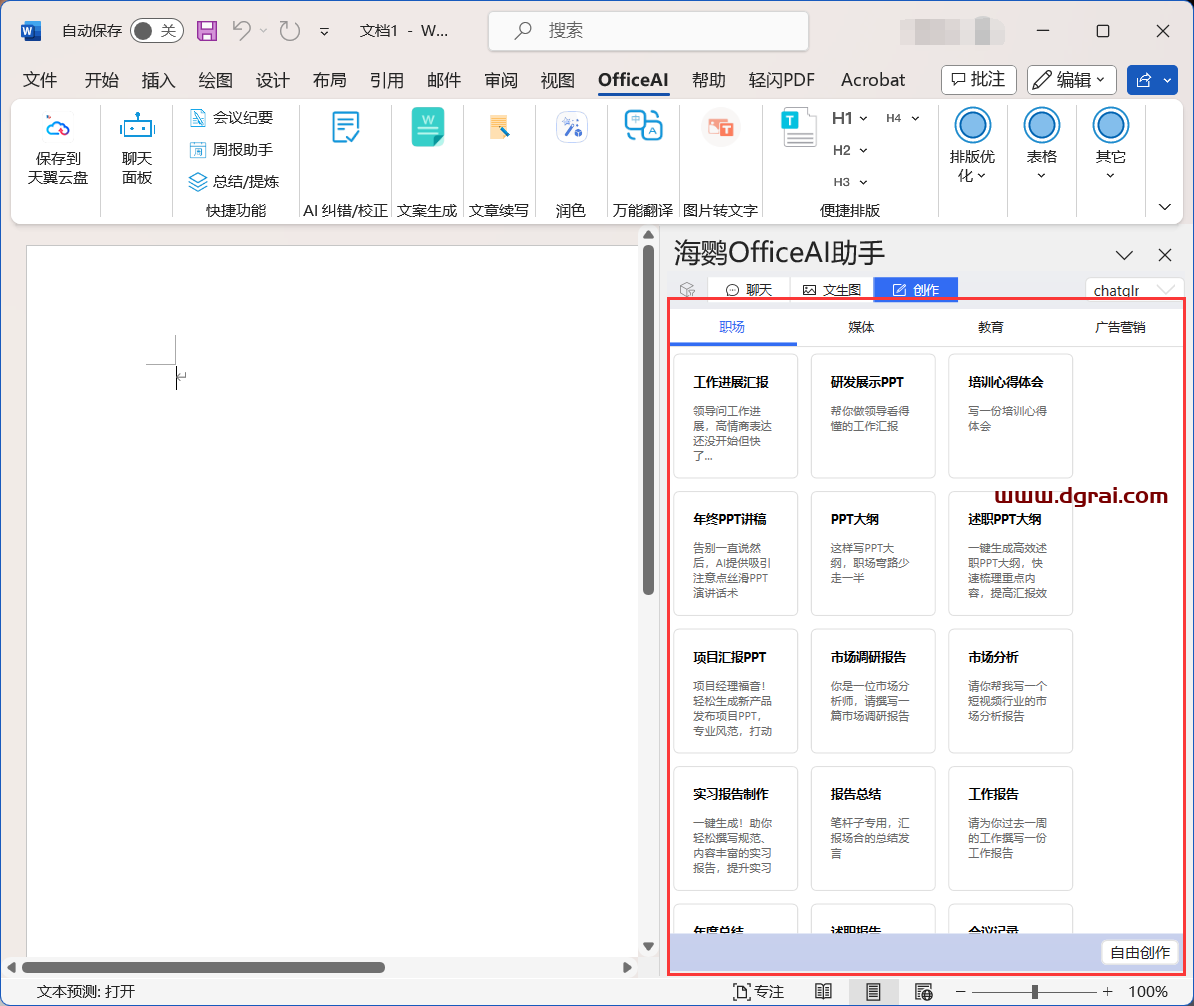Viewport: 1194px width, 1006px height.
Task: Select the 周报助手 quick function
Action: coord(231,149)
